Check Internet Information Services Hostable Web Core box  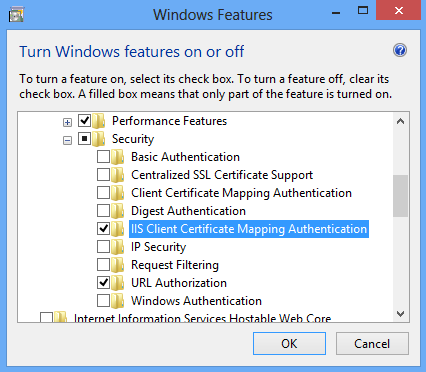[x=46, y=317]
